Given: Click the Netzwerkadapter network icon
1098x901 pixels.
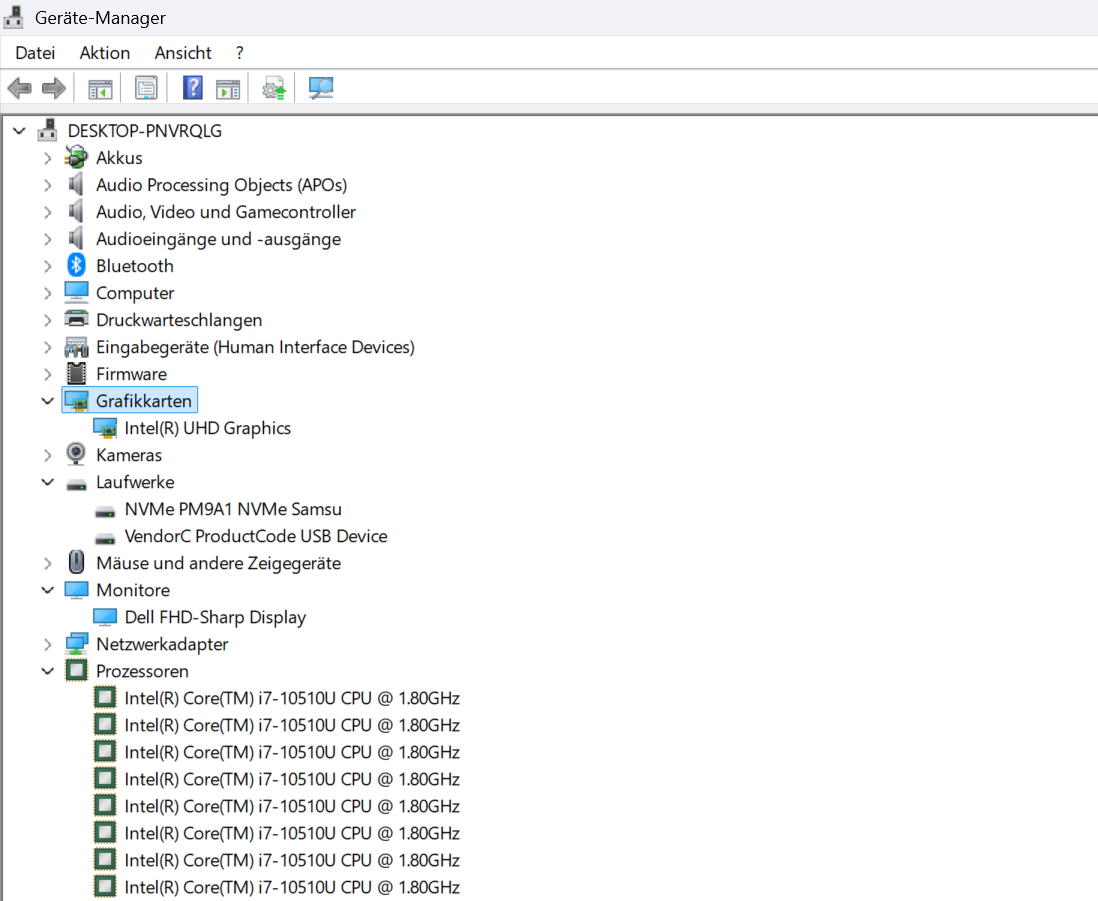Looking at the screenshot, I should pos(76,643).
